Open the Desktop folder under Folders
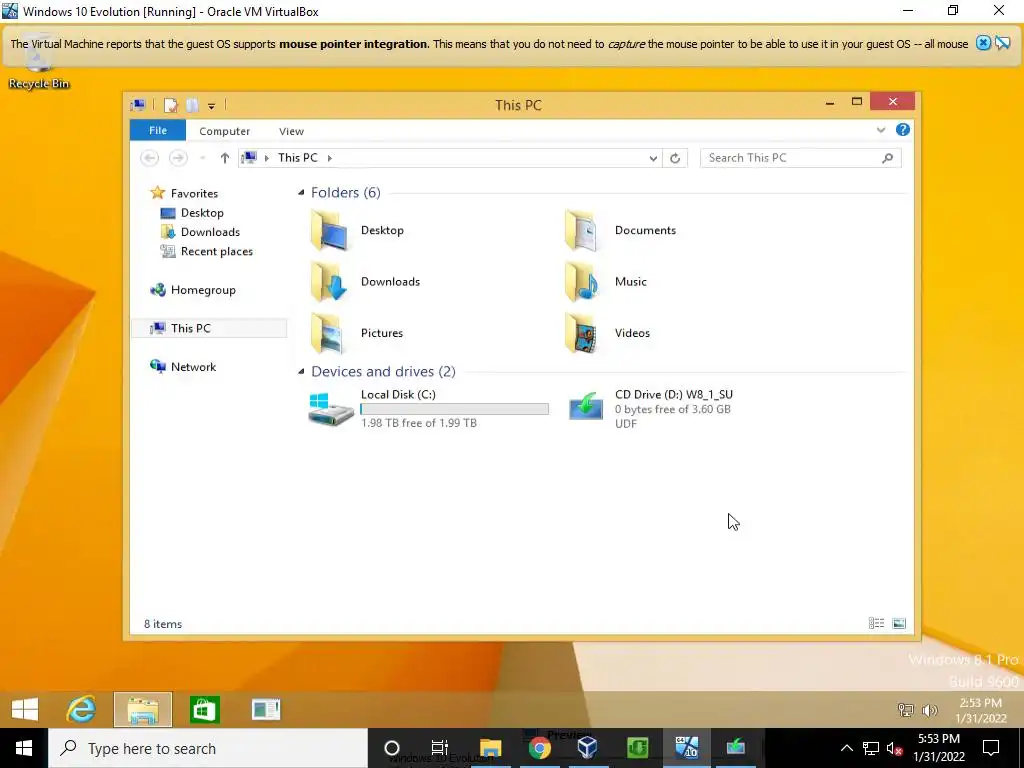1024x768 pixels. (356, 230)
